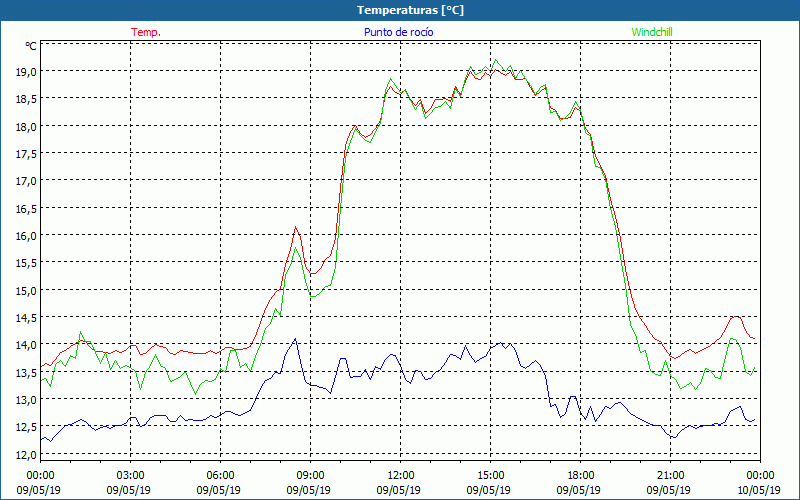
Task: Click the Temp. red legend label
Action: pos(146,32)
